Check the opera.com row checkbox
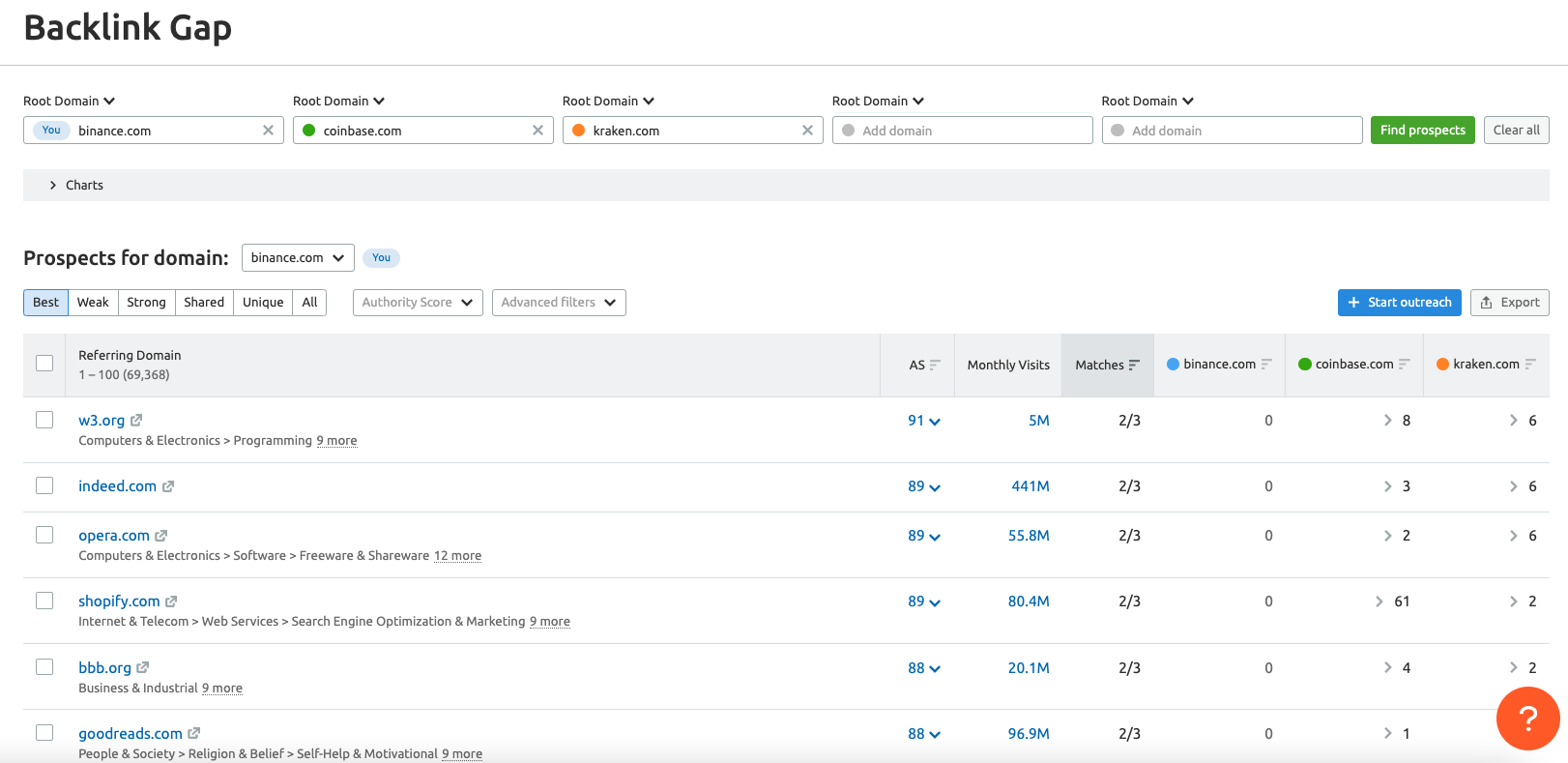The image size is (1568, 763). pos(44,535)
